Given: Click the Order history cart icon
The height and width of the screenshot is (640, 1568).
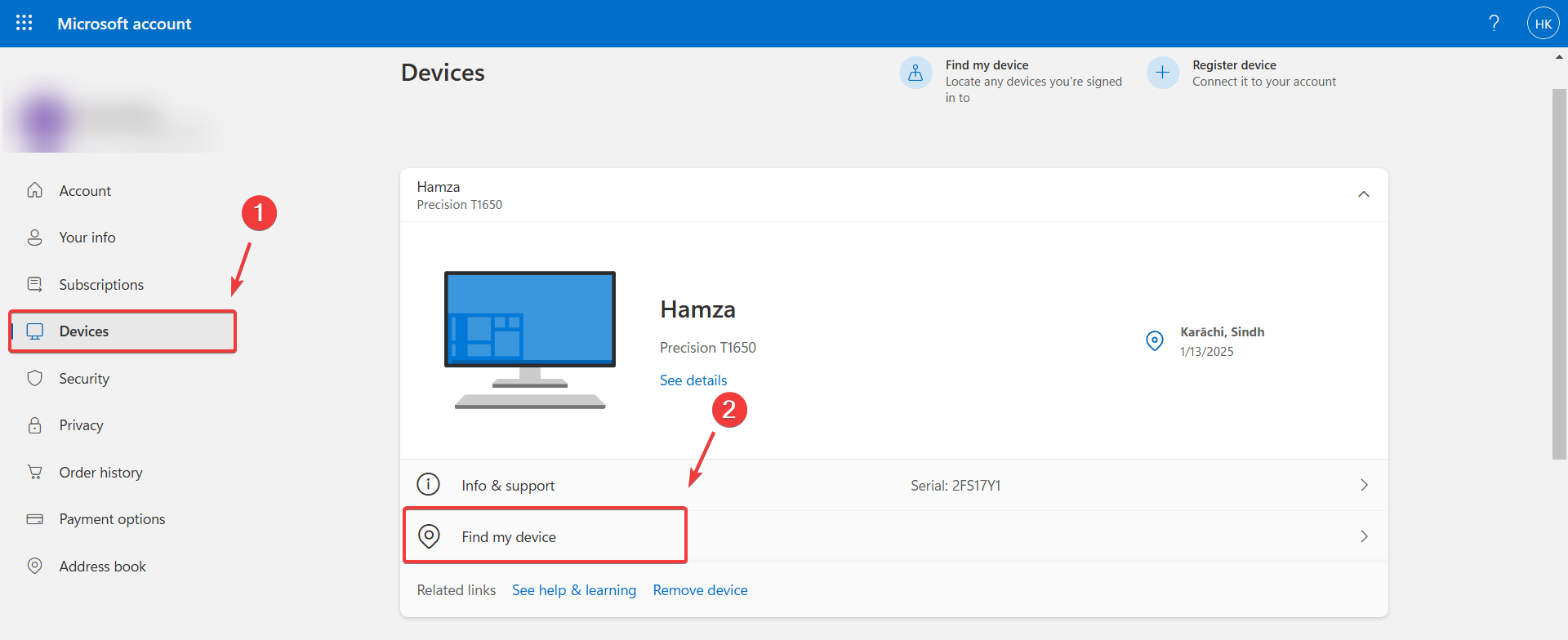Looking at the screenshot, I should point(34,472).
